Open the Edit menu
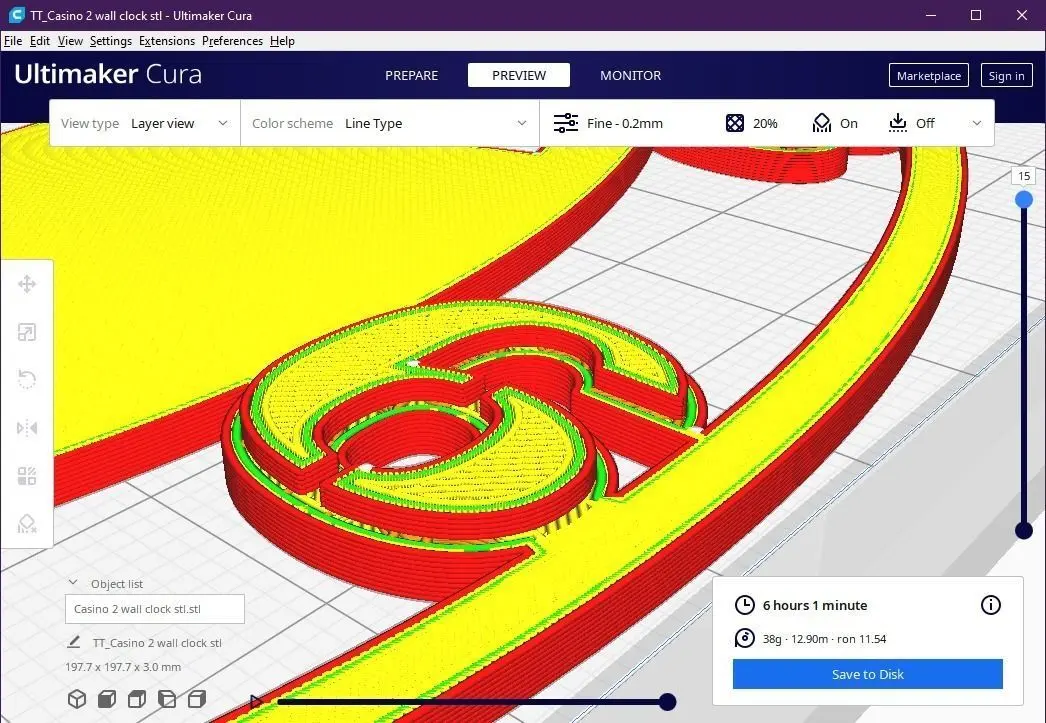This screenshot has height=723, width=1046. tap(39, 41)
